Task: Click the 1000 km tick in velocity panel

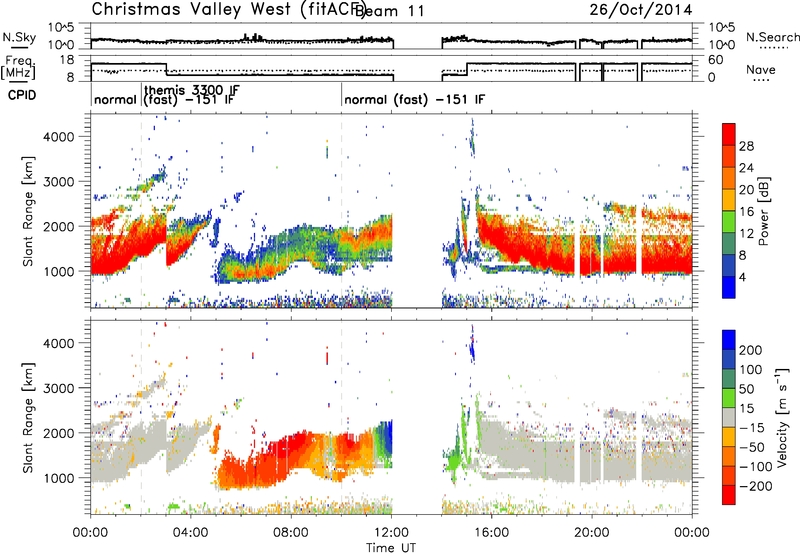Action: click(59, 478)
